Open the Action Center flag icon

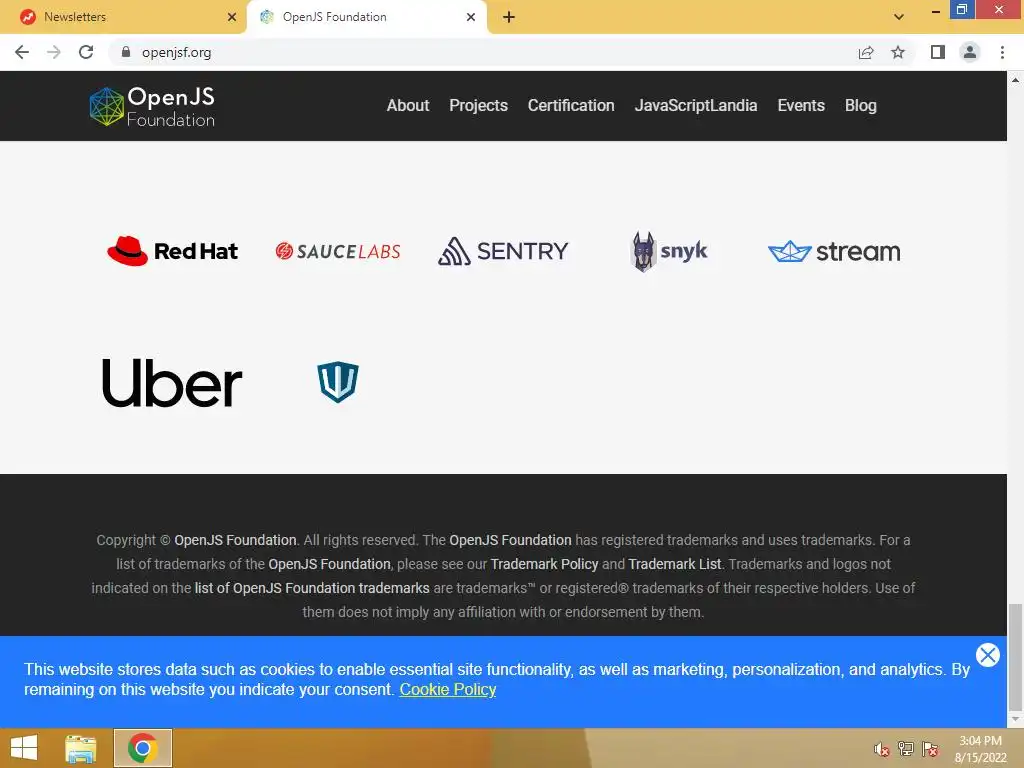tap(930, 749)
